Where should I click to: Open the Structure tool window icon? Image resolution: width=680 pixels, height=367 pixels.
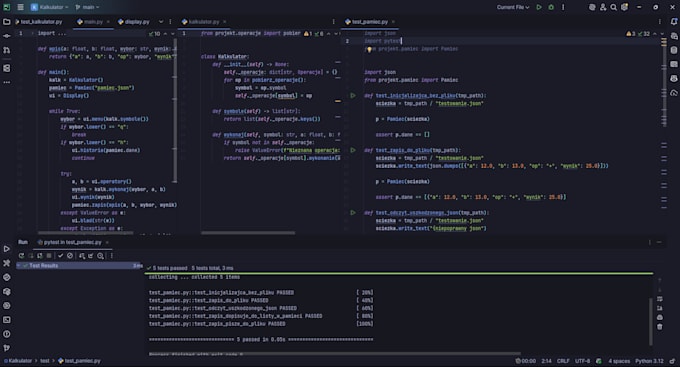7,68
